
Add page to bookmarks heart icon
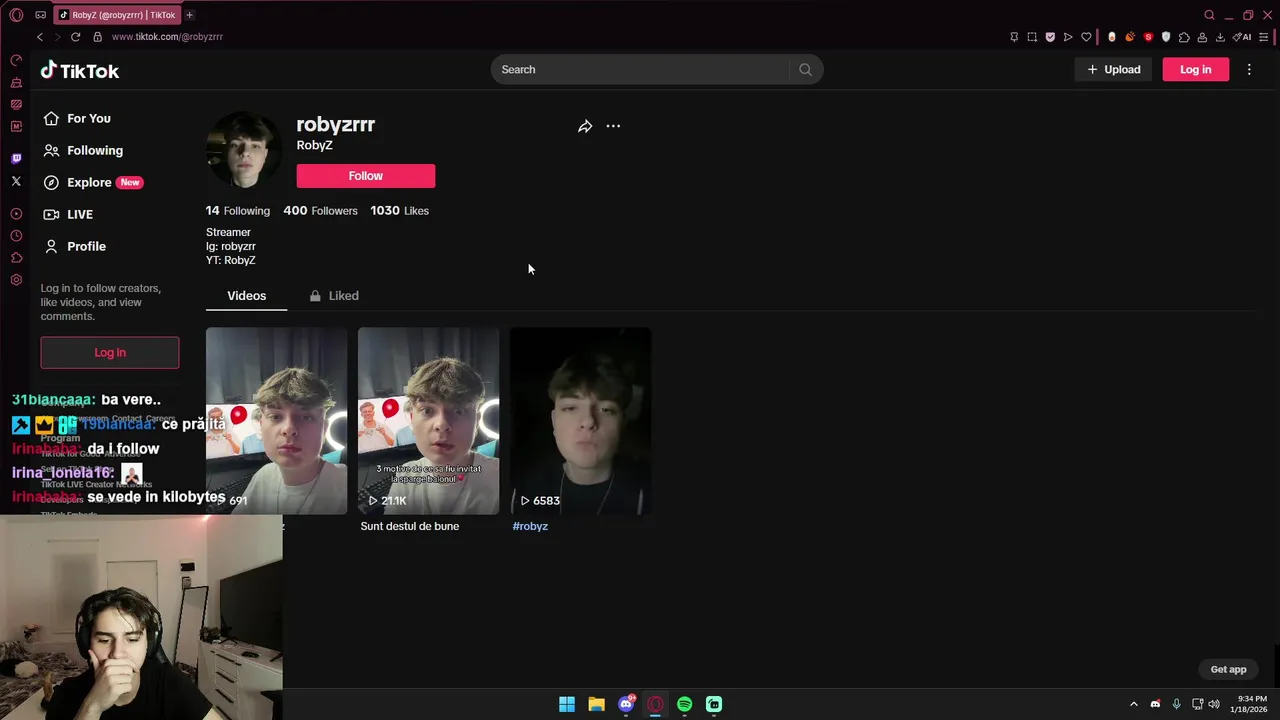coord(1086,37)
